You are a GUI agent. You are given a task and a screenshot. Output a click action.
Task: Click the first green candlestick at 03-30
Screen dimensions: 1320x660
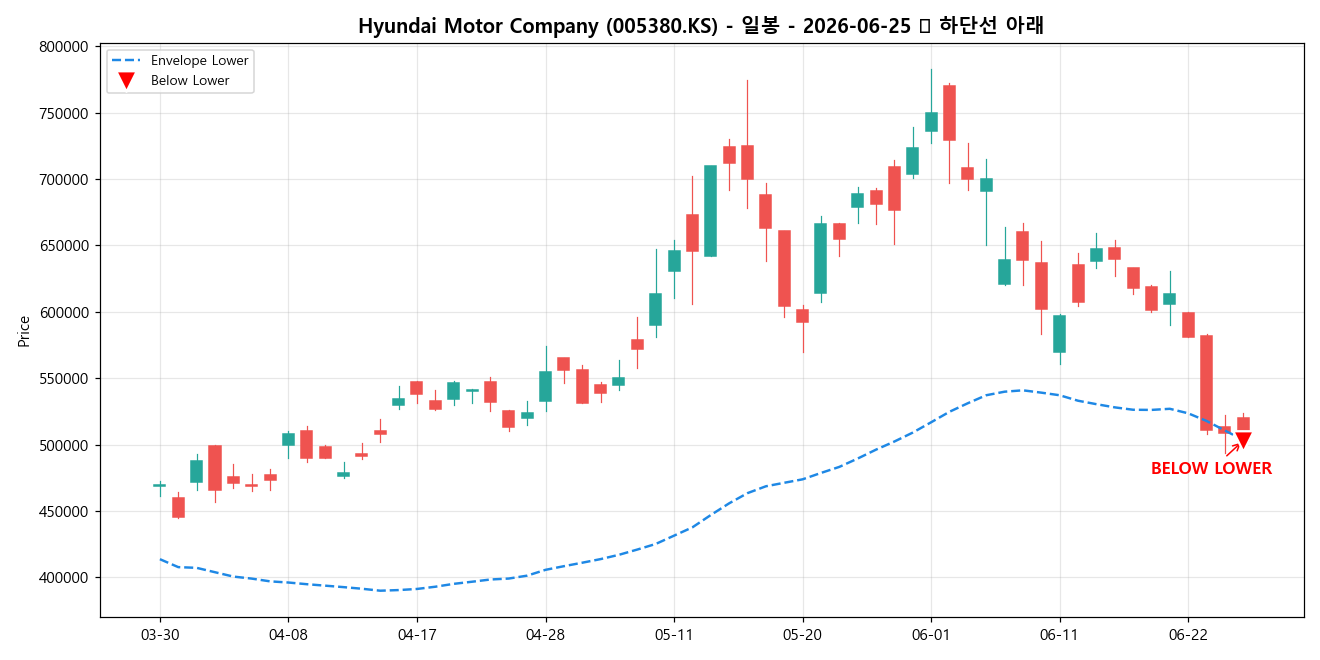click(160, 486)
